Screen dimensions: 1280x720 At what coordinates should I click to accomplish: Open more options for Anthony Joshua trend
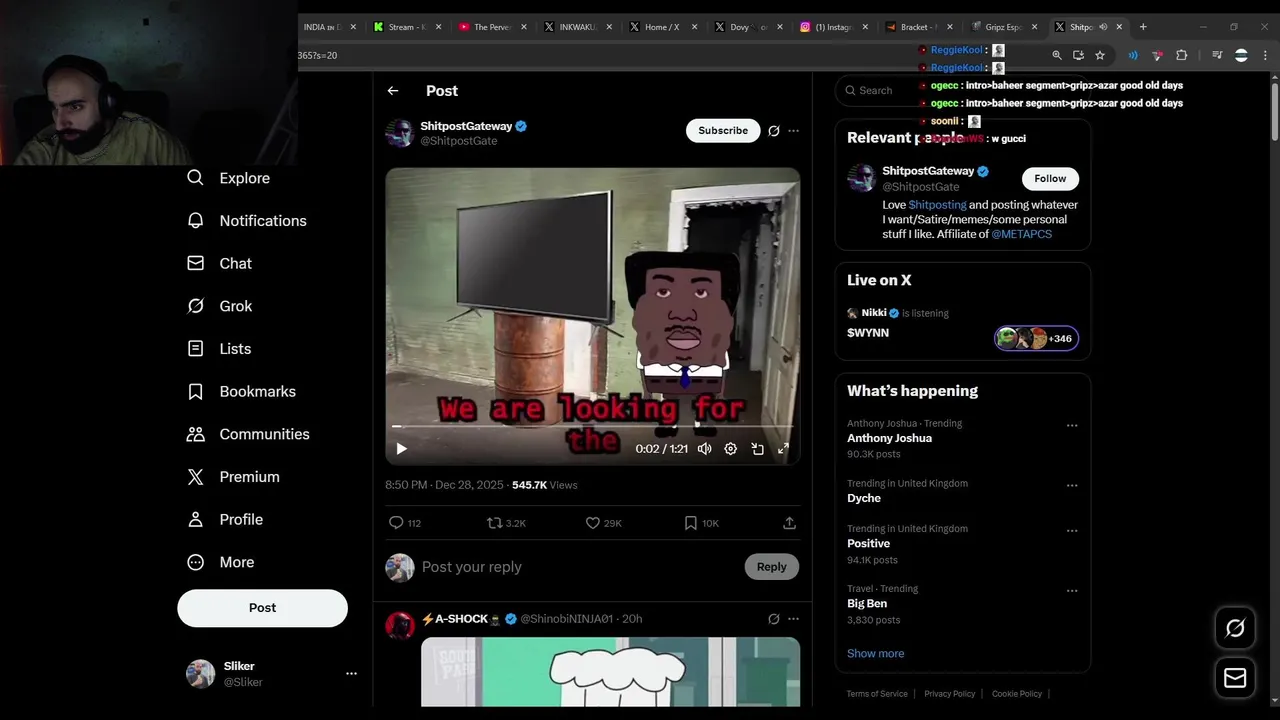[1072, 426]
